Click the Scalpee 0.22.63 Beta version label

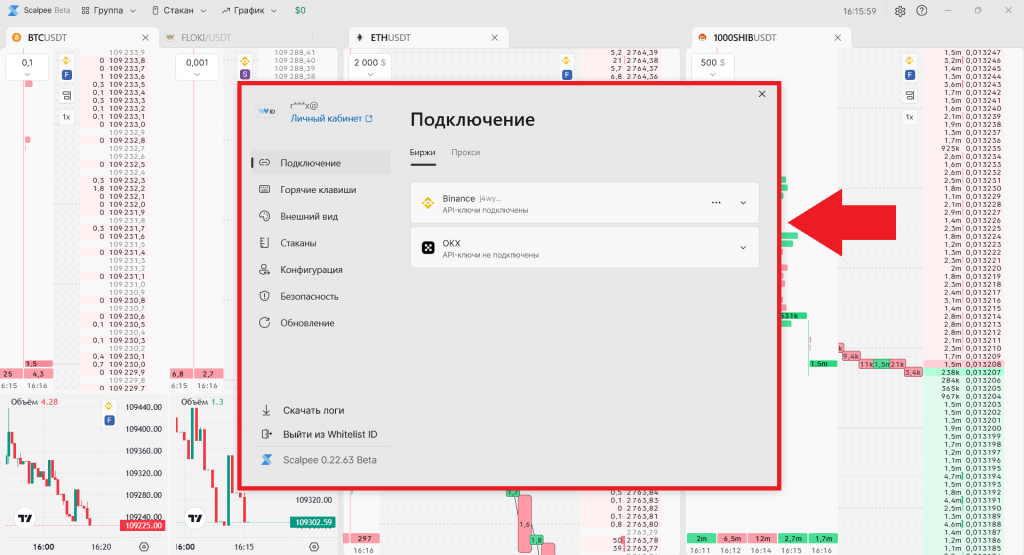330,460
